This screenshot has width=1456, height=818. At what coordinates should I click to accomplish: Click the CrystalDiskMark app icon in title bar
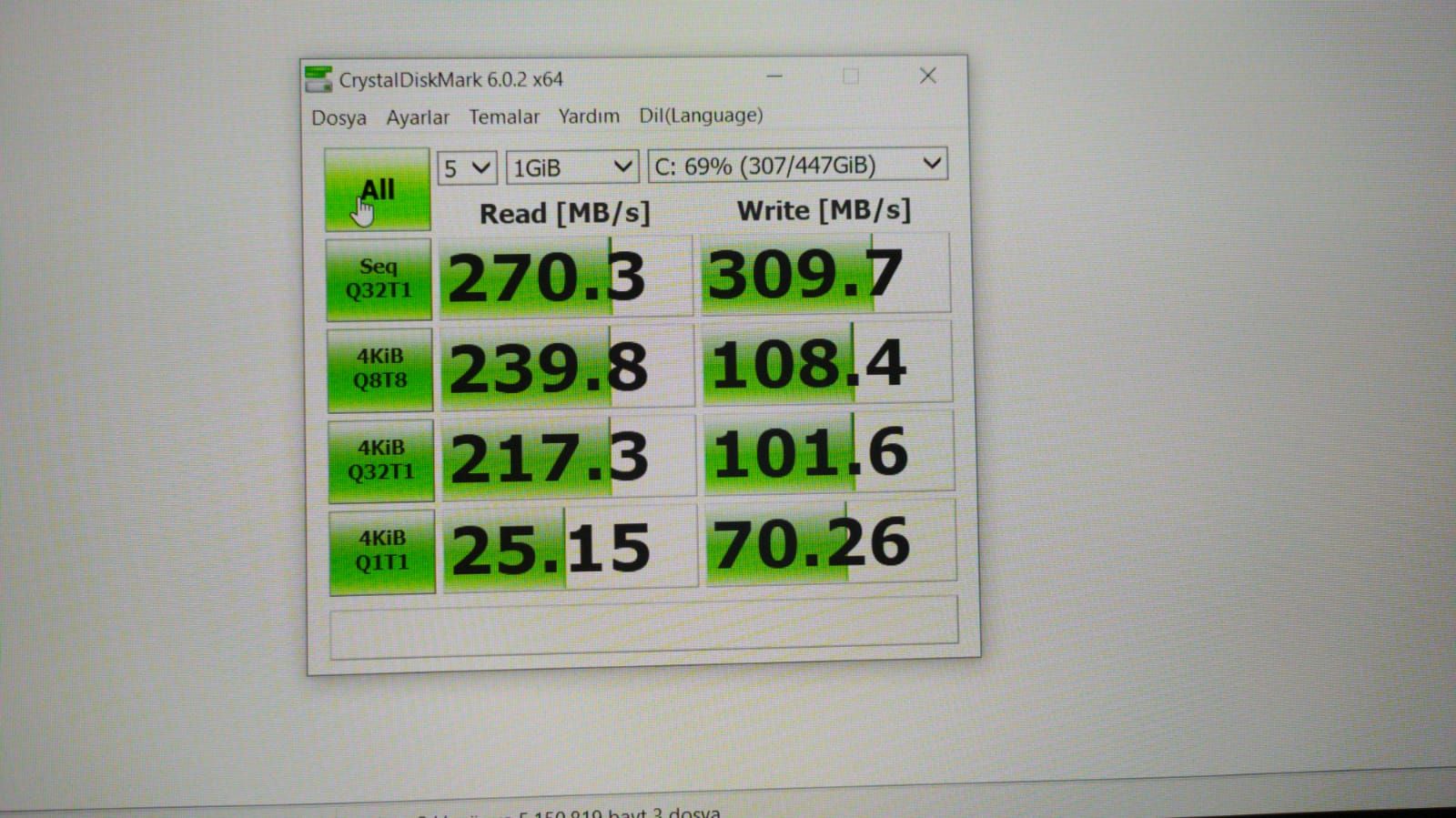pos(318,79)
